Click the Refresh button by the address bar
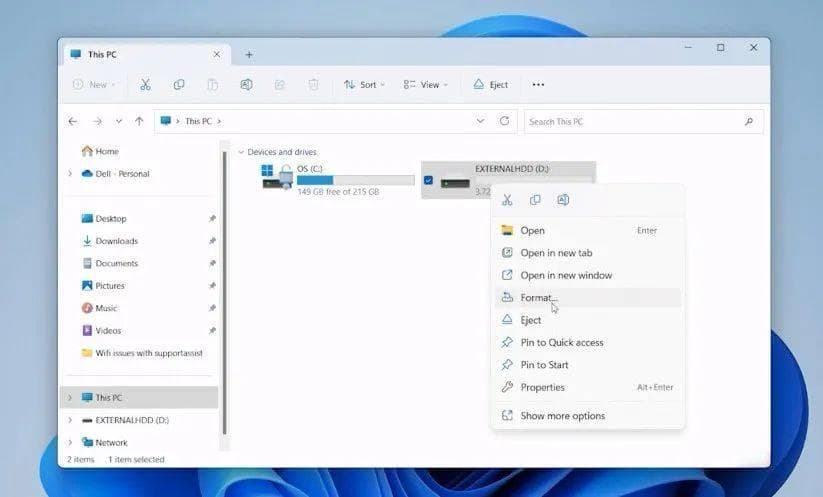 [504, 121]
